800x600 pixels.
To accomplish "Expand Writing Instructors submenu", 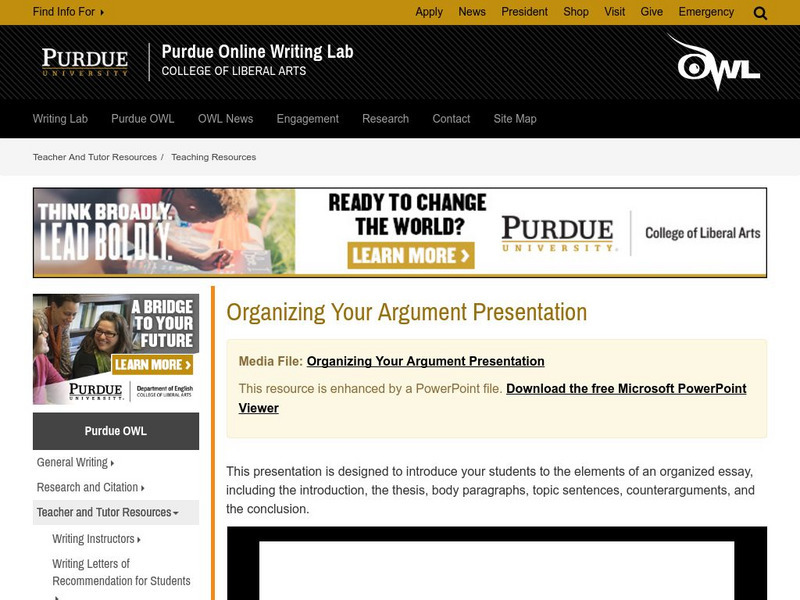I will (x=96, y=539).
